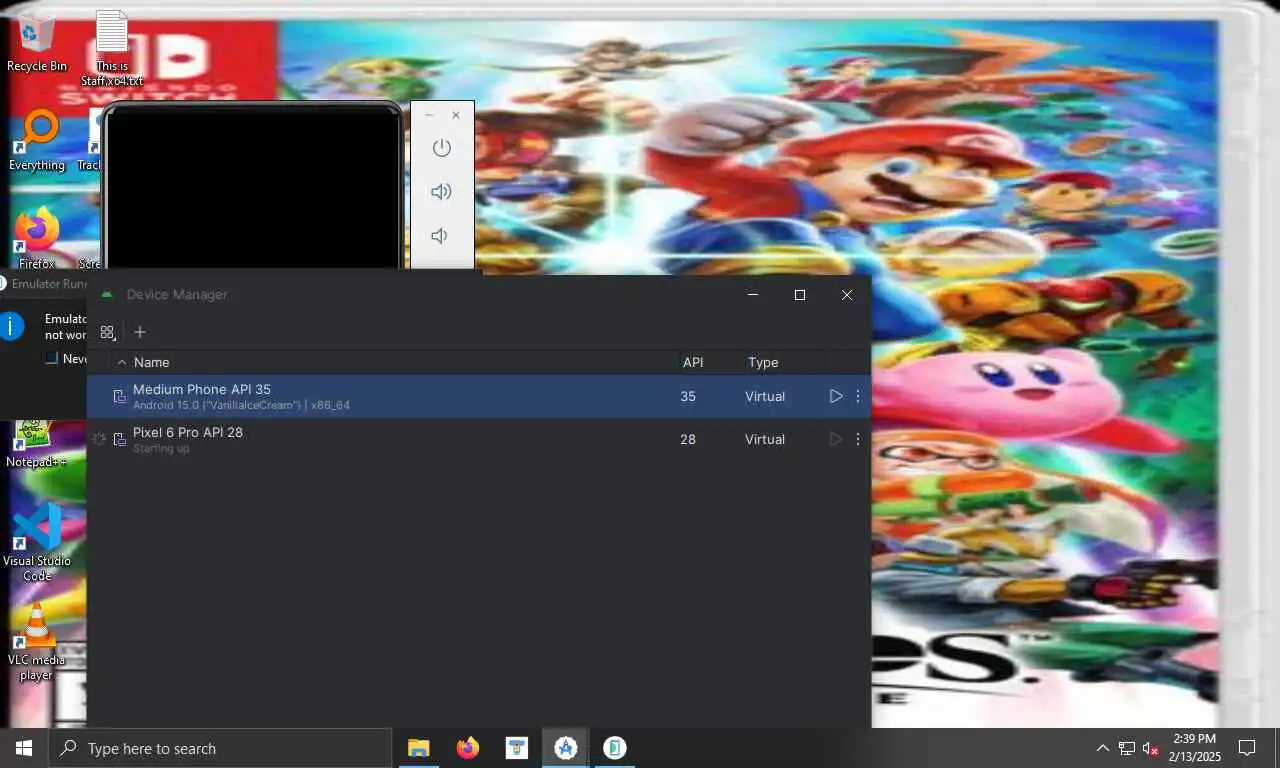1280x768 pixels.
Task: Open the Firefox desktop shortcut
Action: tap(37, 238)
